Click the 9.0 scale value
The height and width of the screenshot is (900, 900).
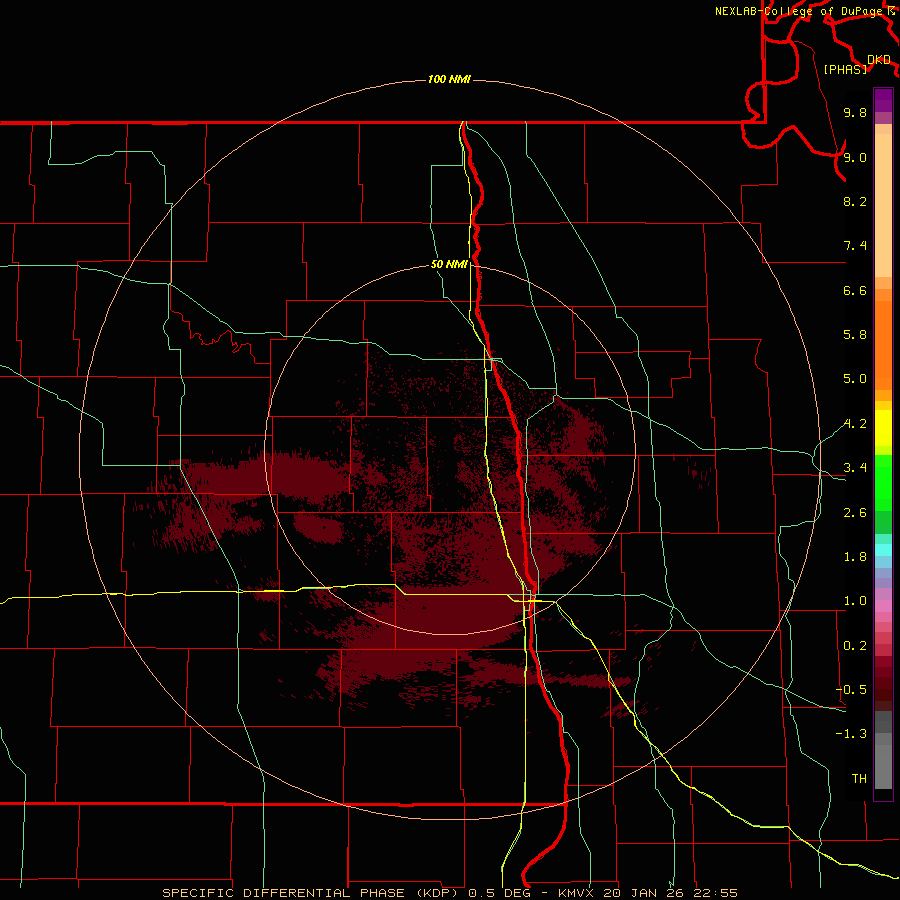[855, 157]
